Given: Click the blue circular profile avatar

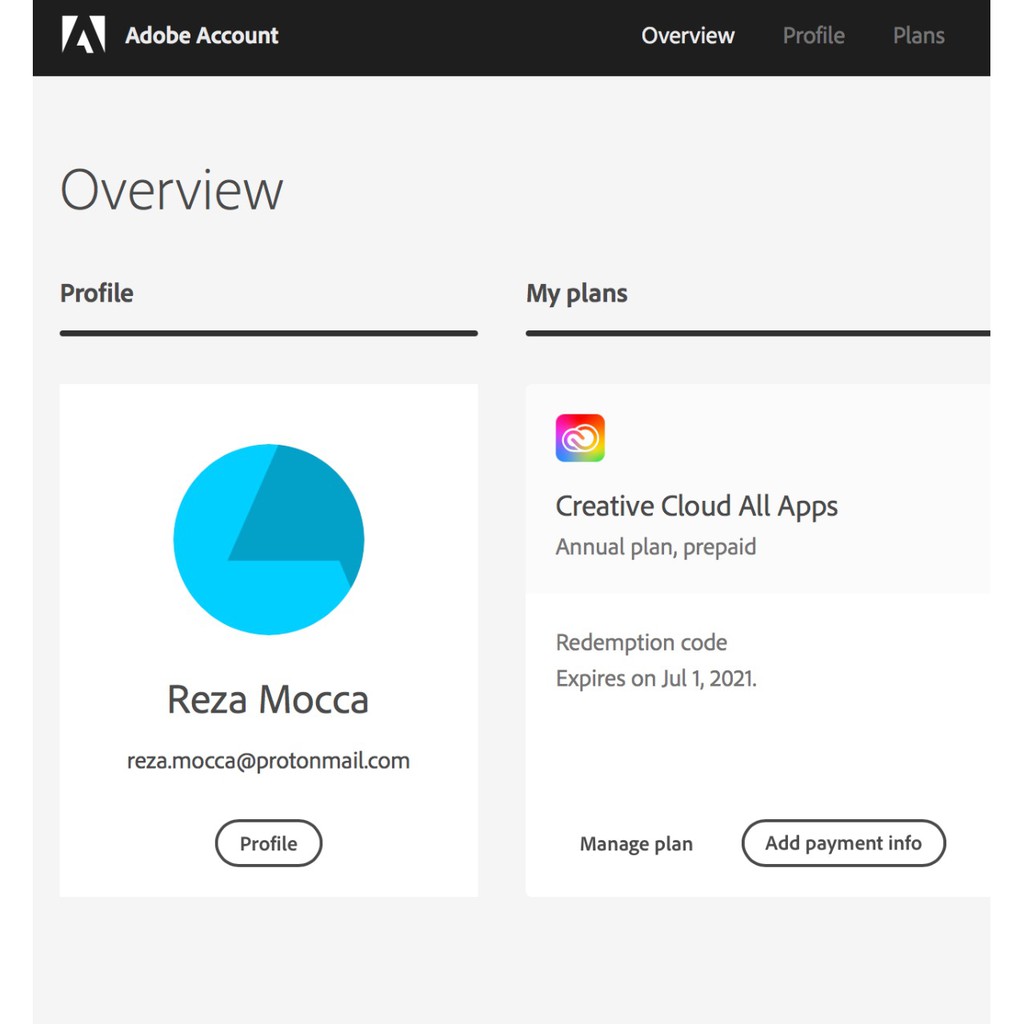Looking at the screenshot, I should [x=268, y=539].
